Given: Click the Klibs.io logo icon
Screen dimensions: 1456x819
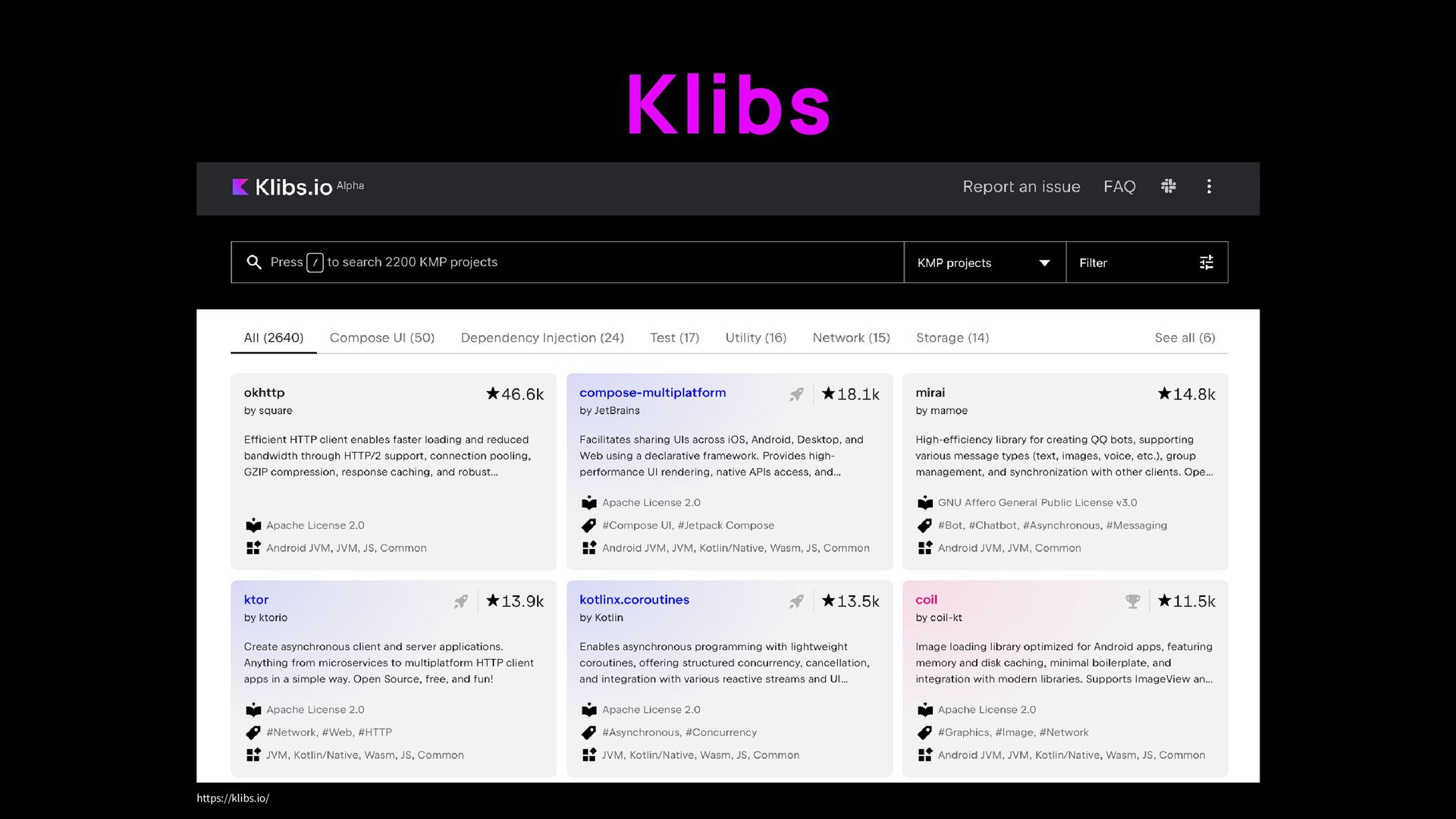Looking at the screenshot, I should (240, 187).
